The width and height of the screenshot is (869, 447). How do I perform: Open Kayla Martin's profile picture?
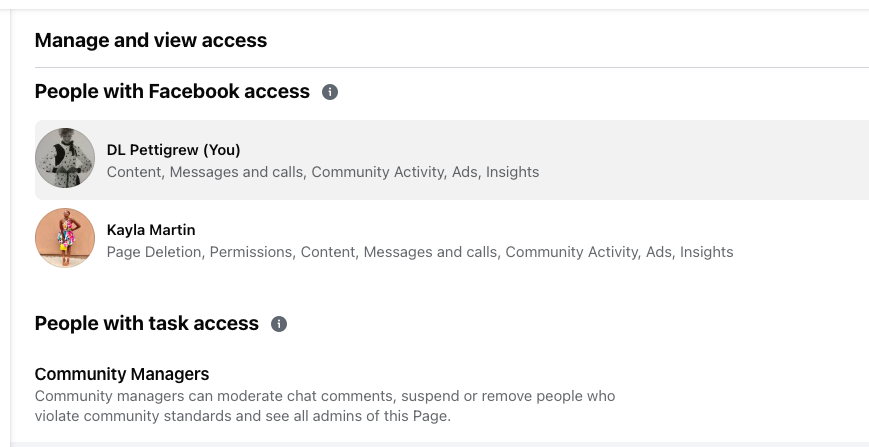65,238
